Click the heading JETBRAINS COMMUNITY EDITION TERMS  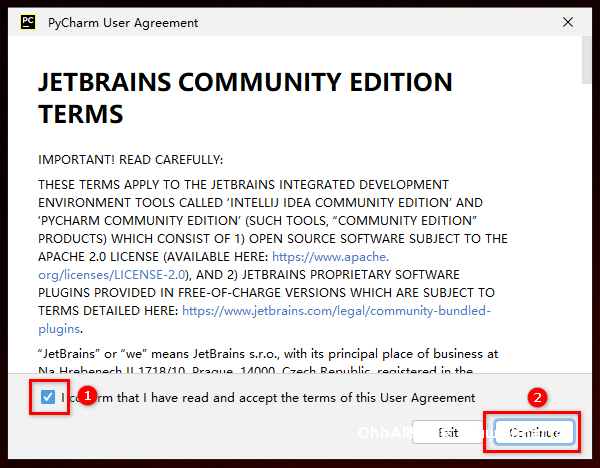pyautogui.click(x=245, y=98)
